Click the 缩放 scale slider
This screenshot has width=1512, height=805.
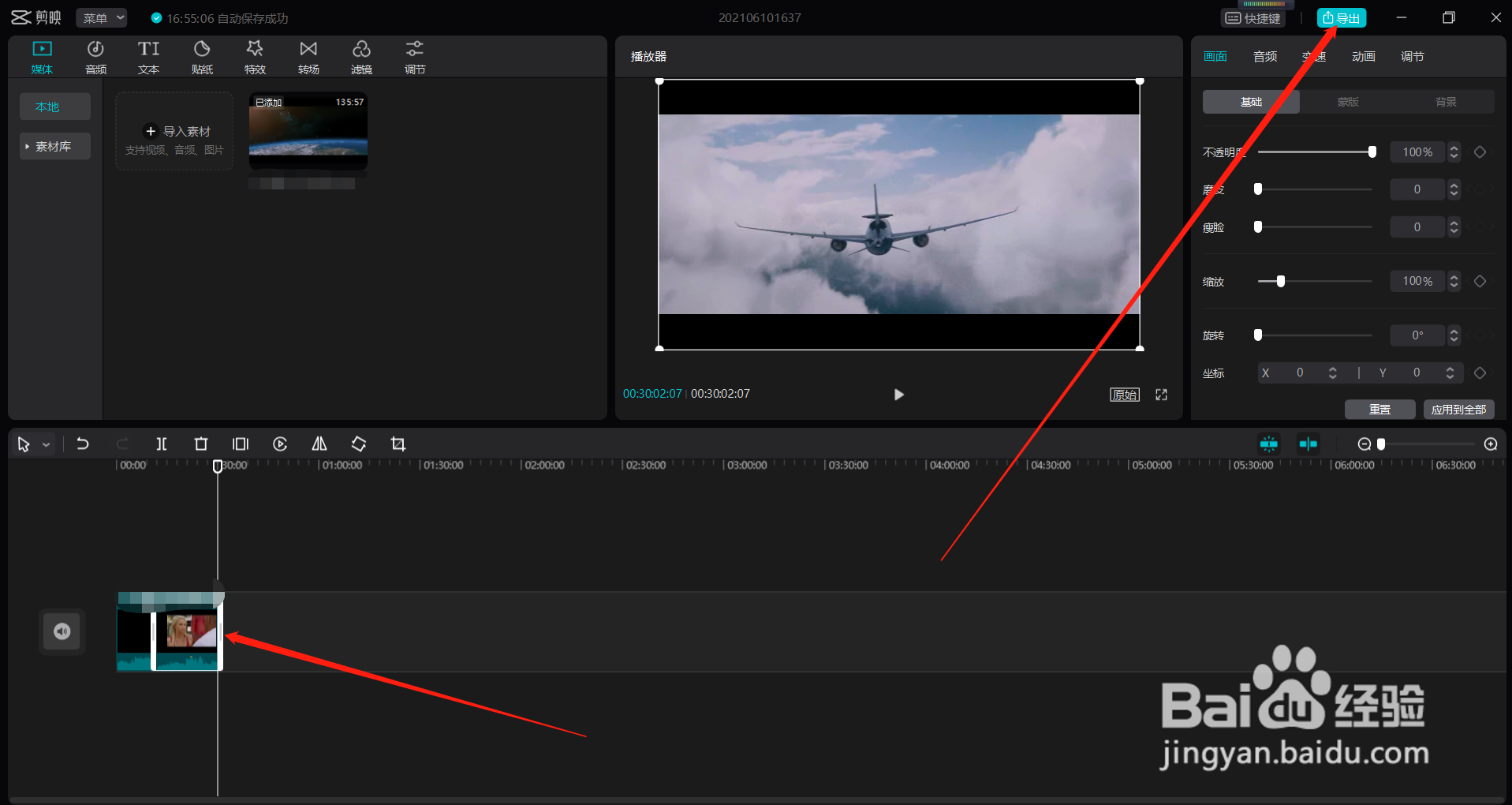tap(1316, 281)
